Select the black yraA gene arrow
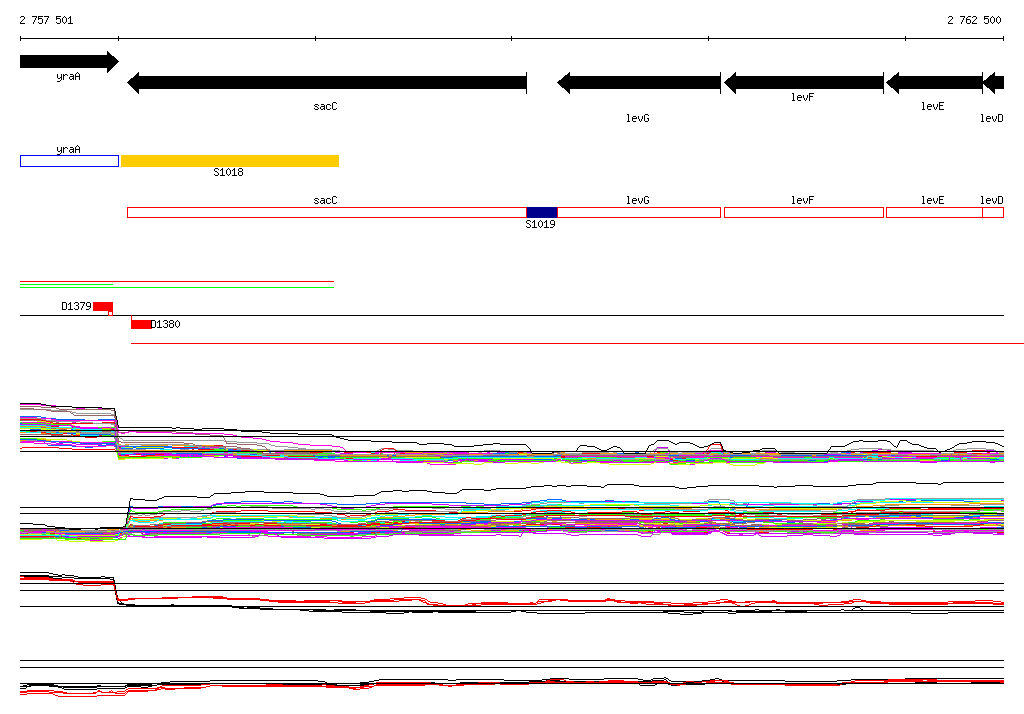Image resolution: width=1024 pixels, height=714 pixels. click(69, 62)
